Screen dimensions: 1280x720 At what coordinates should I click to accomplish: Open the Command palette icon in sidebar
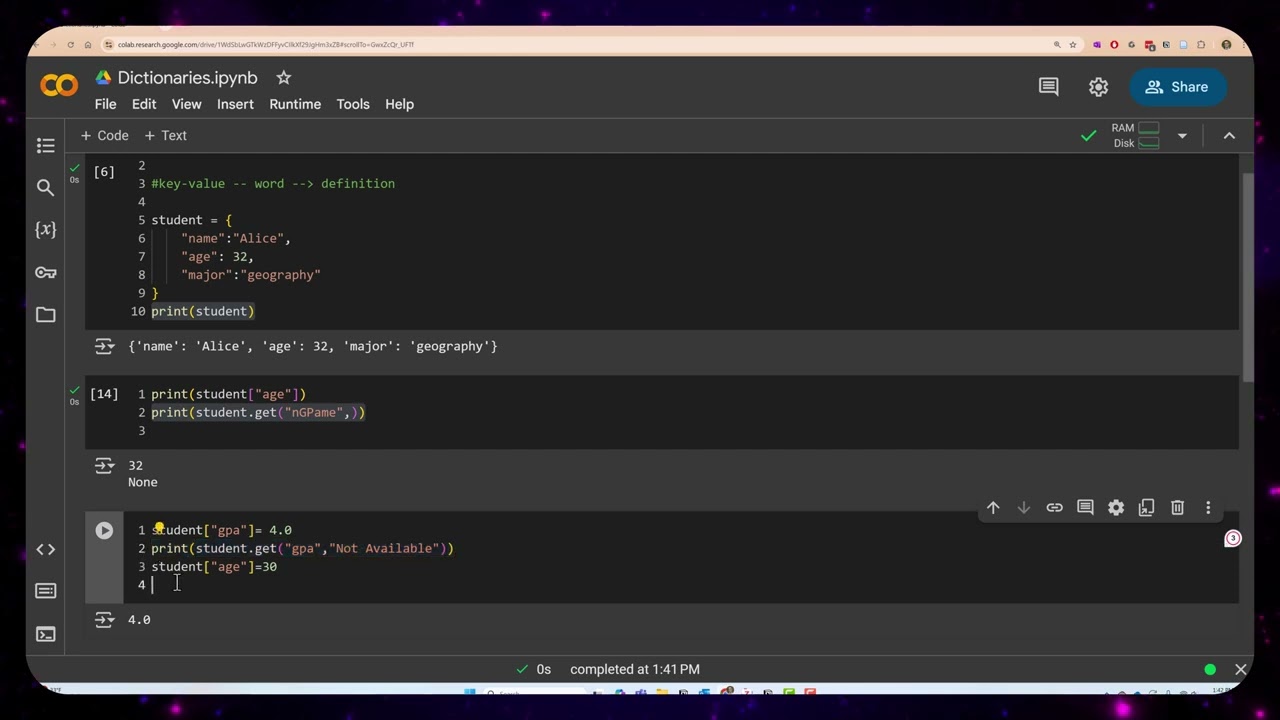(x=45, y=591)
